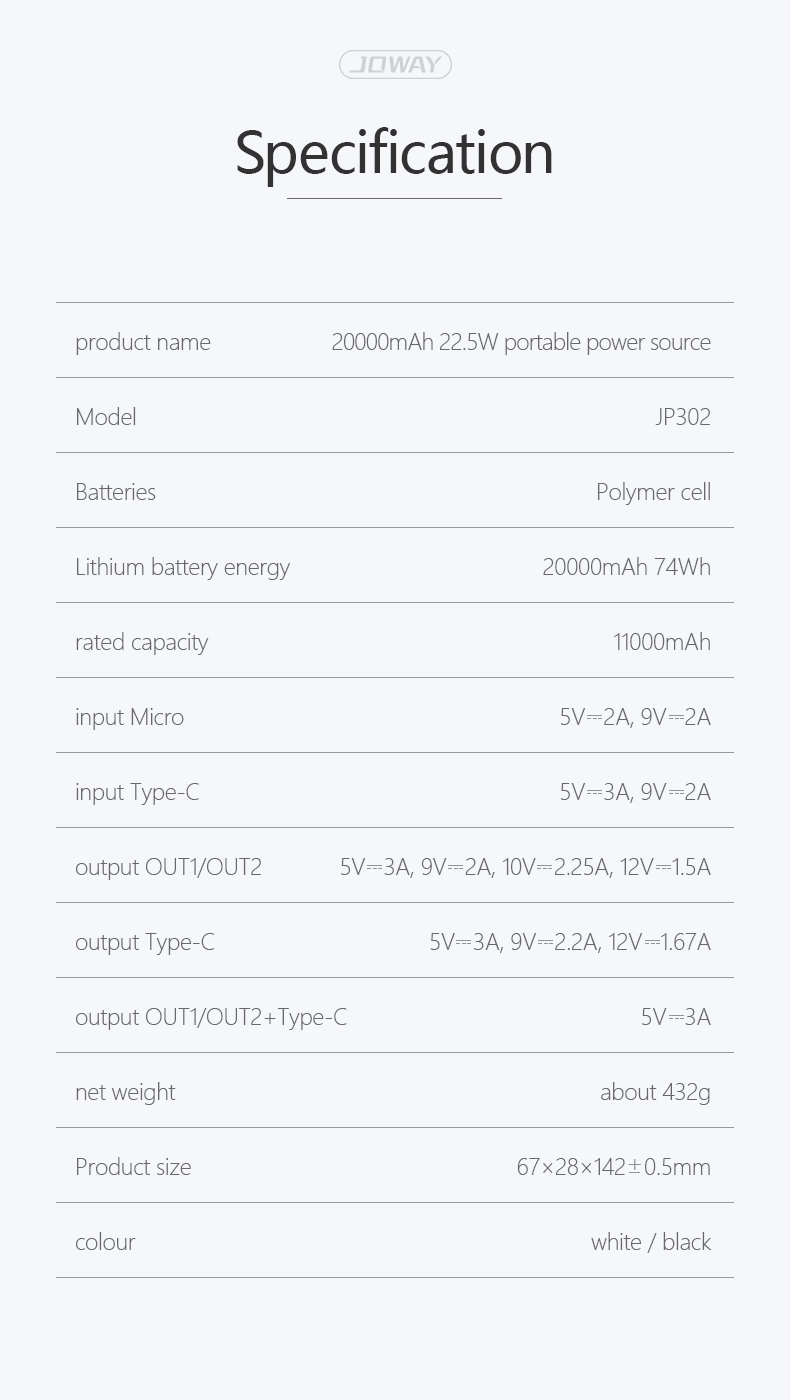Image resolution: width=790 pixels, height=1400 pixels.
Task: Select the Polymer cell value
Action: (654, 492)
